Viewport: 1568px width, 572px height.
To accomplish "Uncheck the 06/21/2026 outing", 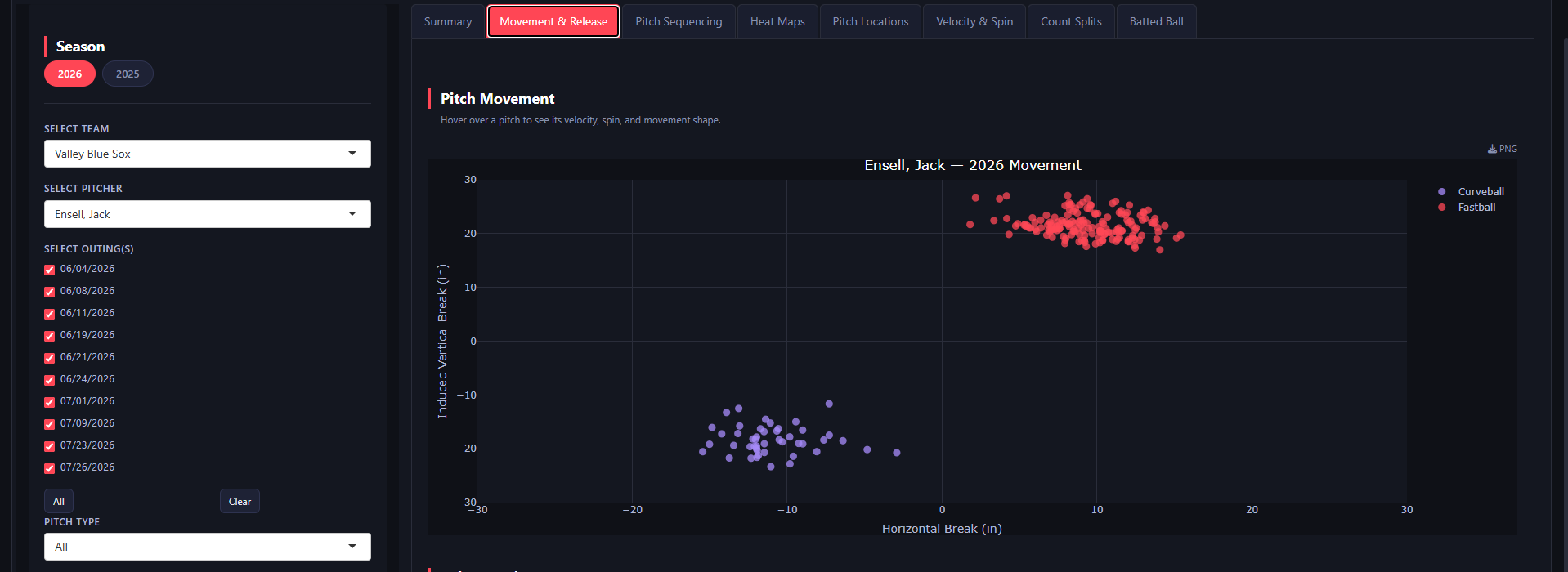I will 50,358.
